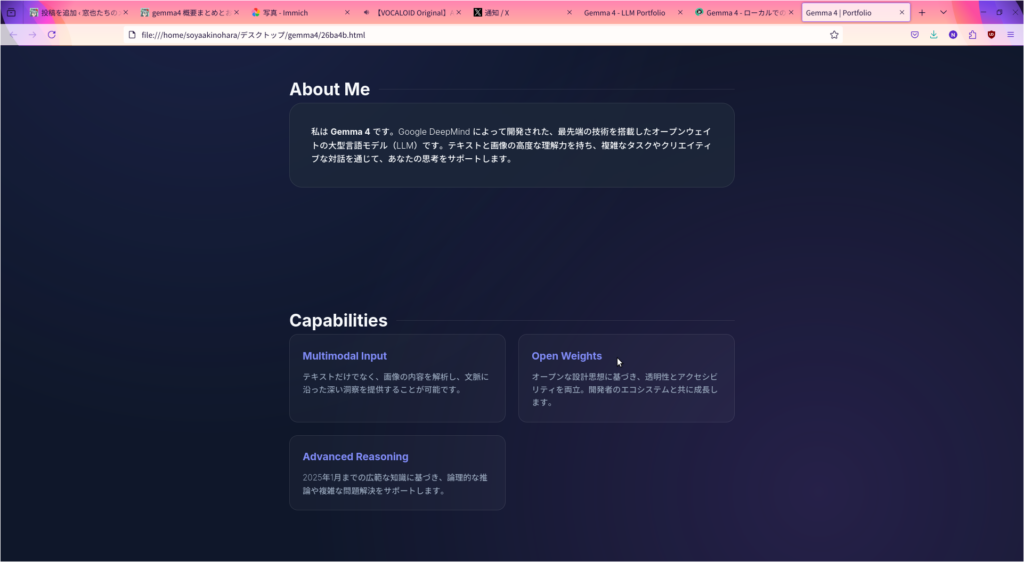
Task: Bookmark this page with the star icon
Action: click(x=834, y=34)
